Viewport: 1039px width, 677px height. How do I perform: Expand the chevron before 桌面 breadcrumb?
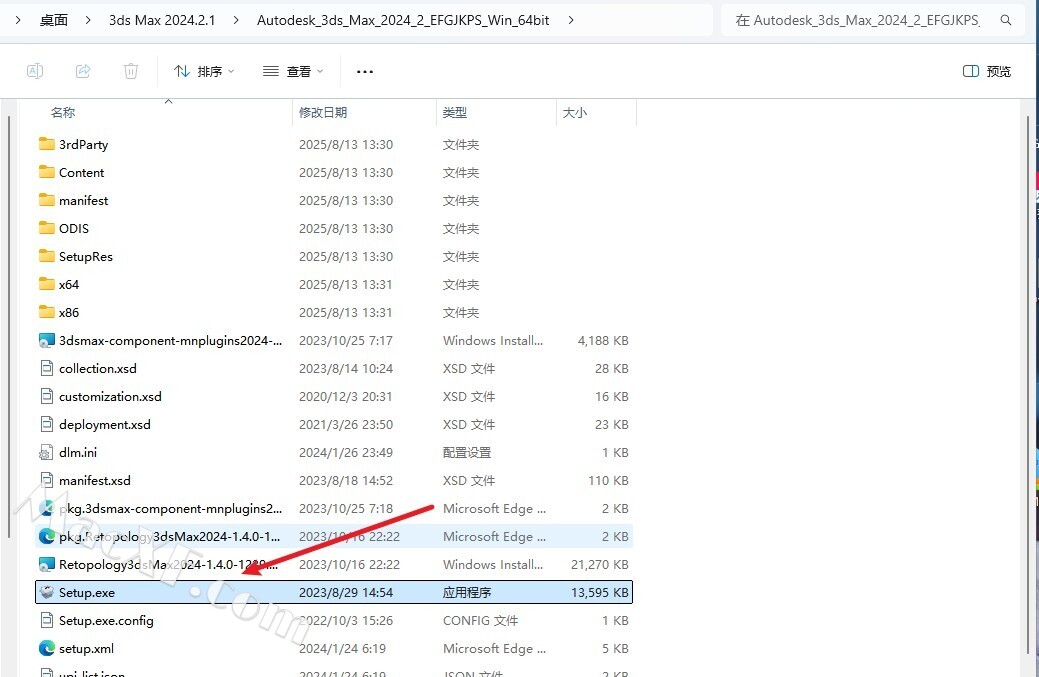[18, 21]
